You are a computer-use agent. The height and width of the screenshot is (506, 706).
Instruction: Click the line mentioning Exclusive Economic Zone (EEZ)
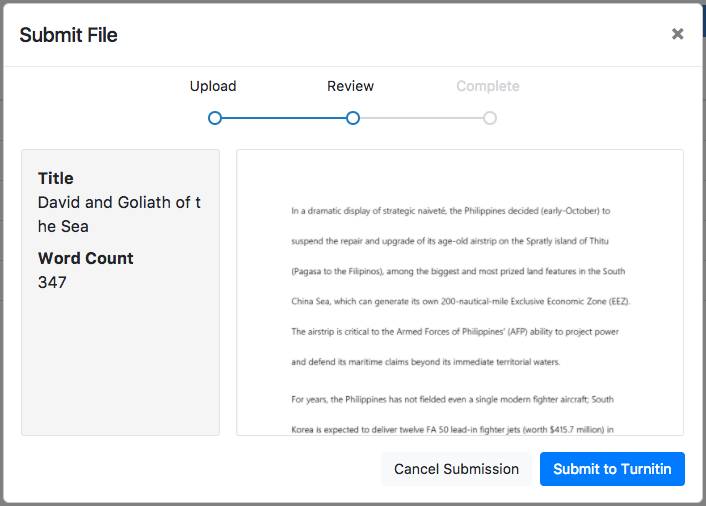(x=460, y=301)
